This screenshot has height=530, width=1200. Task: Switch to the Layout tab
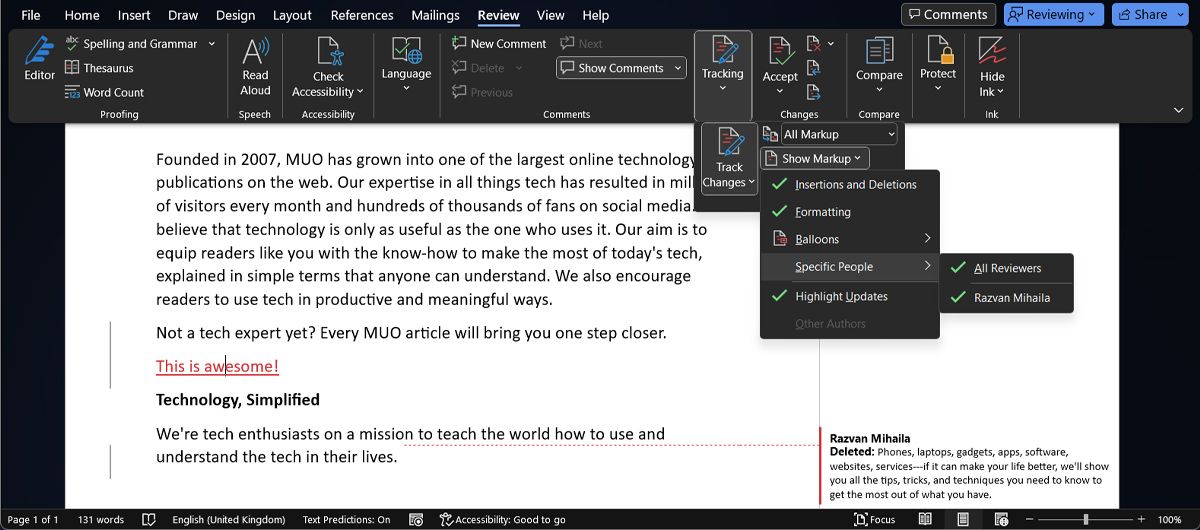(292, 15)
